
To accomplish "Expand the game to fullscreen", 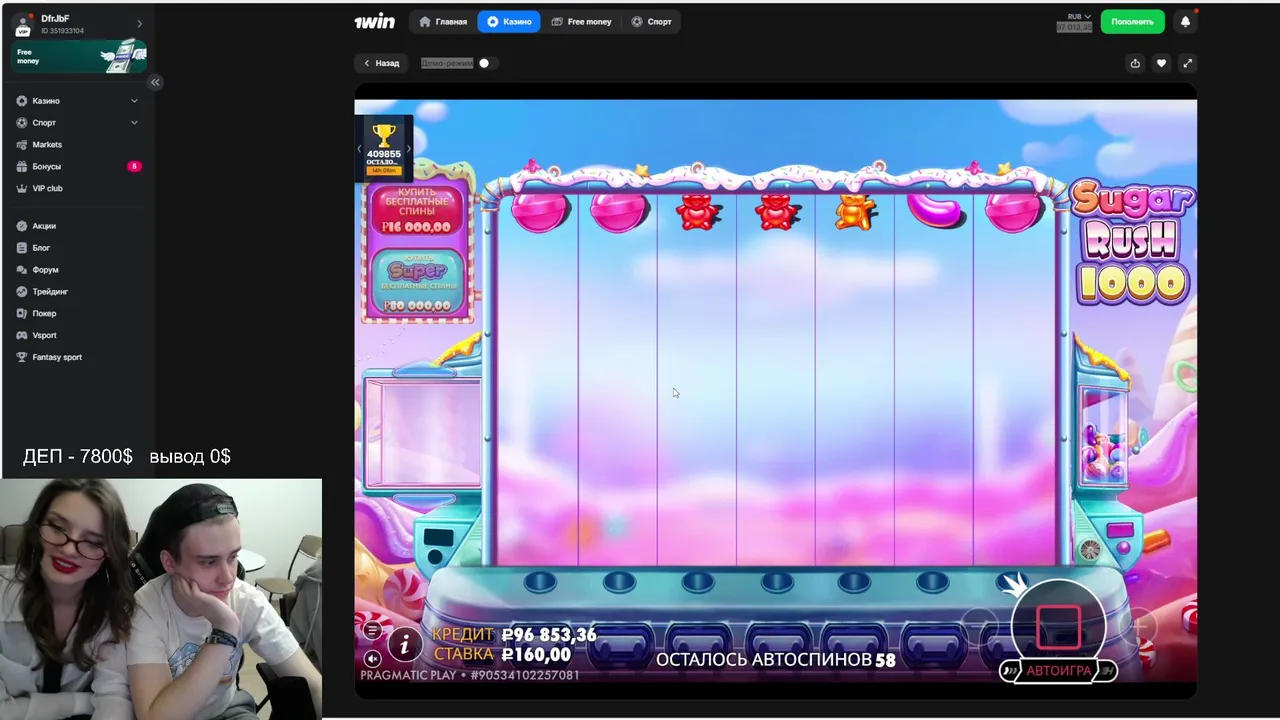I will click(x=1187, y=63).
